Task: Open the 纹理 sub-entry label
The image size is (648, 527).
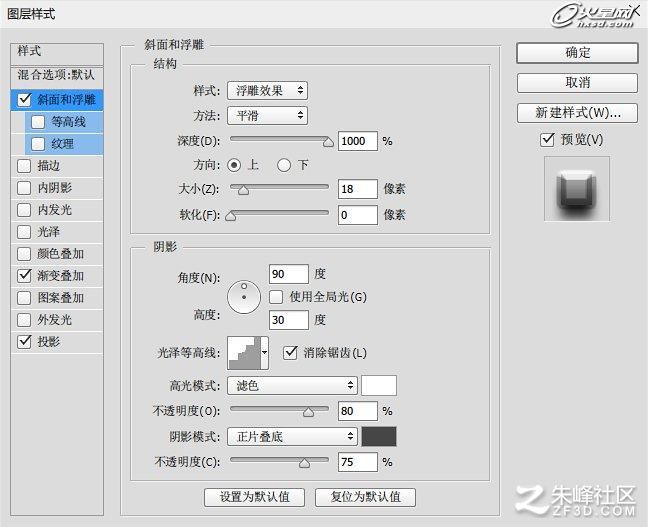Action: 62,144
